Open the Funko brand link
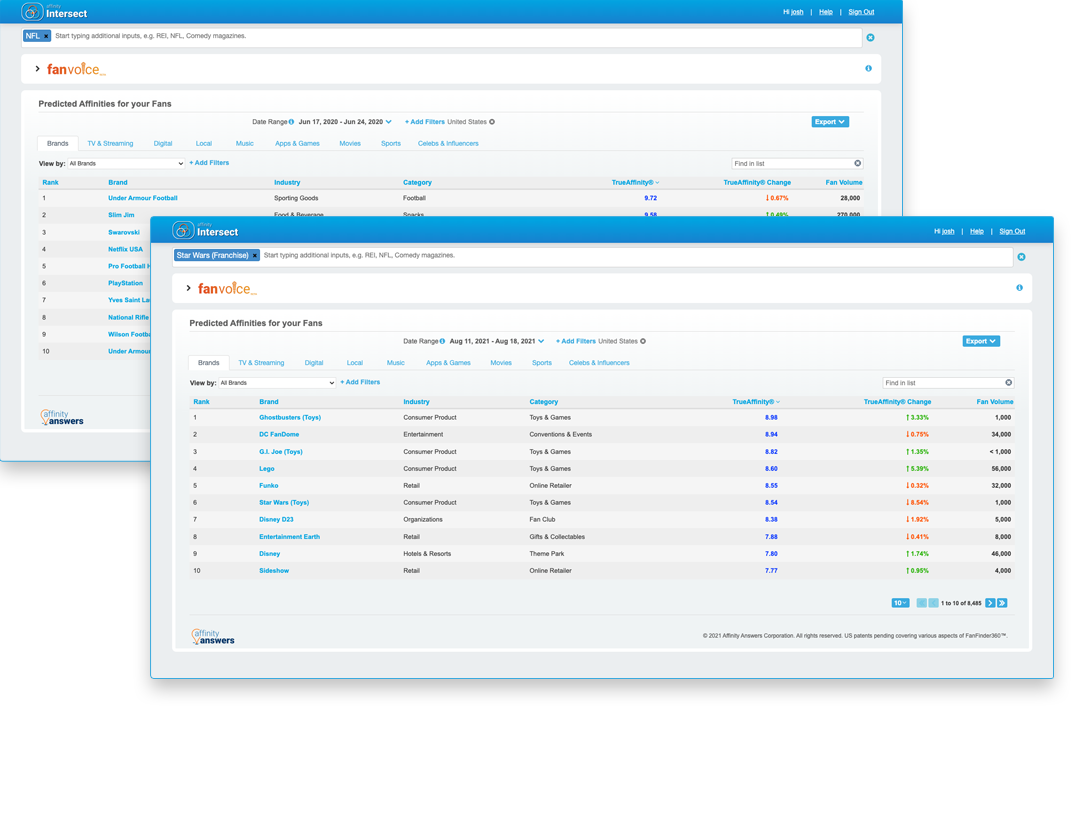Image resolution: width=1088 pixels, height=838 pixels. [x=269, y=486]
